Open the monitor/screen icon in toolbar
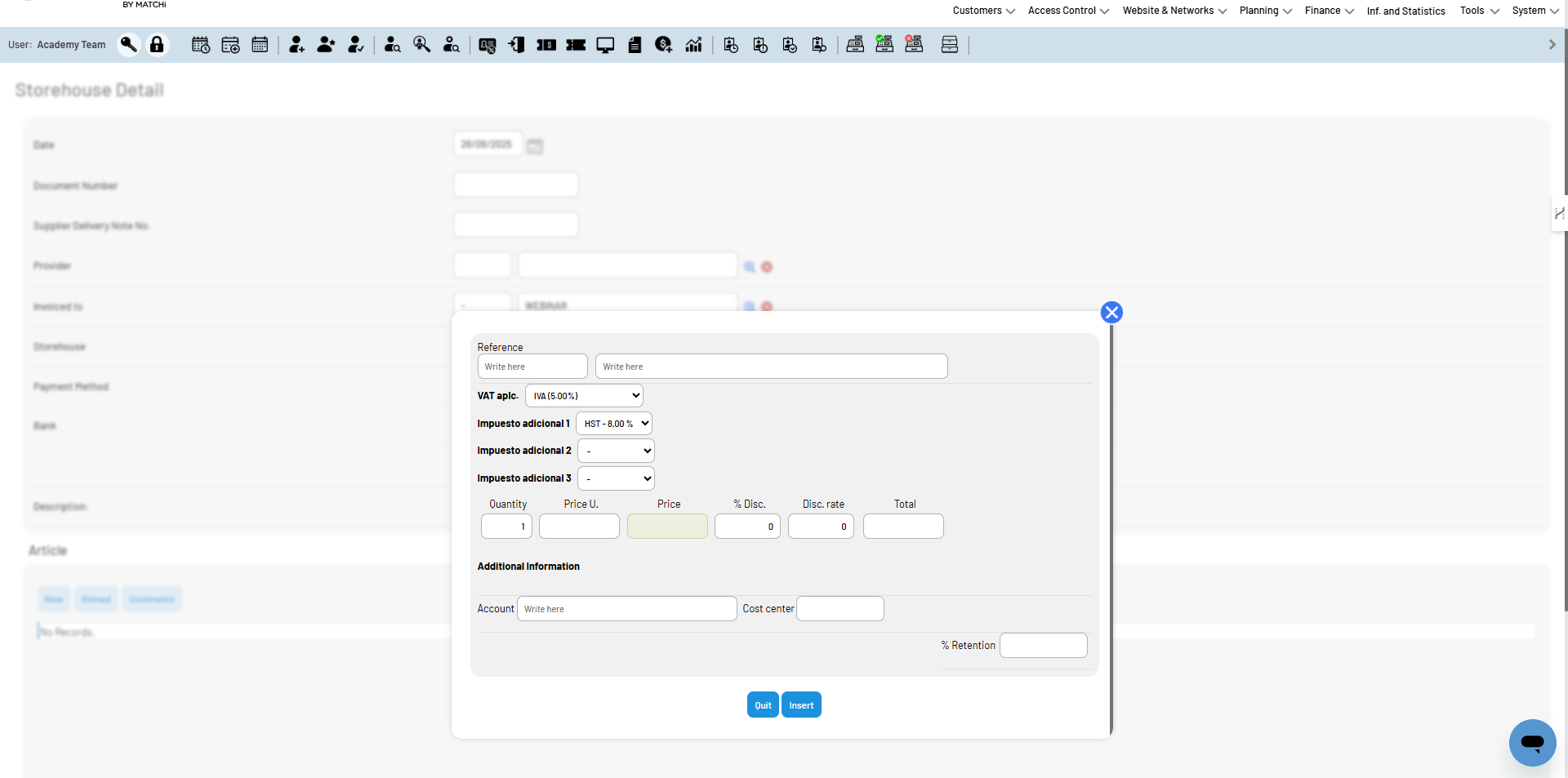1568x778 pixels. click(x=605, y=45)
